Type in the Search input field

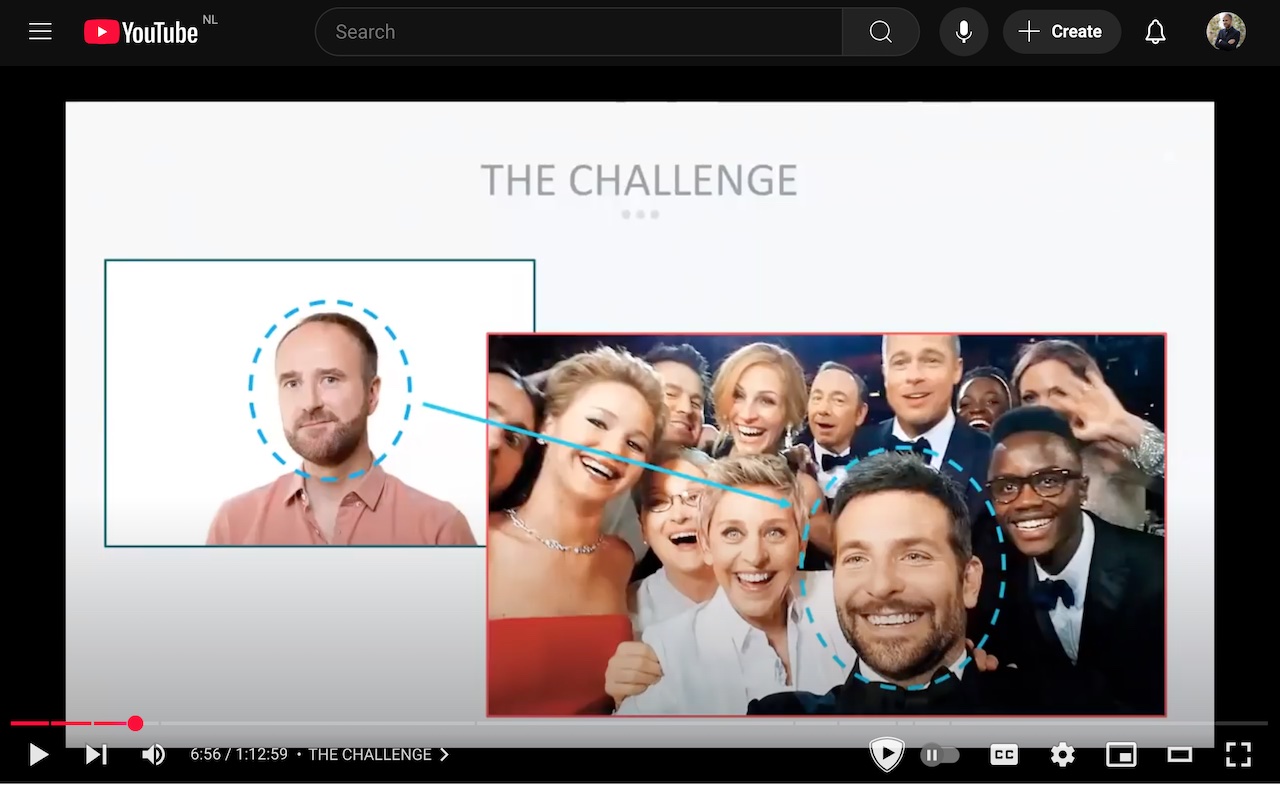coord(580,32)
